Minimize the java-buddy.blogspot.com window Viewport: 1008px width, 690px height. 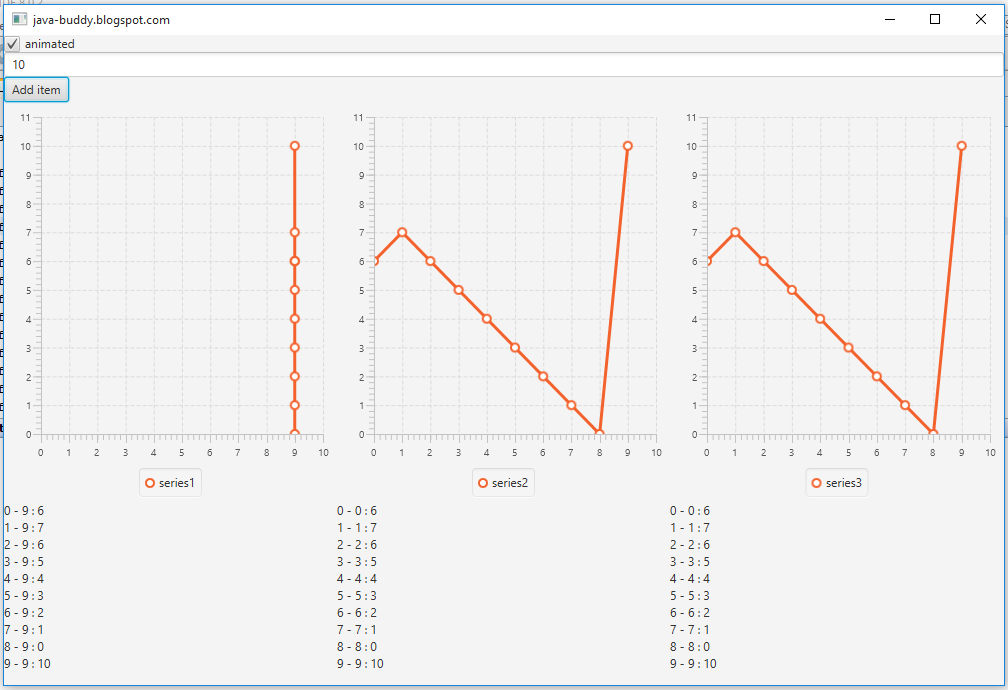[x=888, y=18]
